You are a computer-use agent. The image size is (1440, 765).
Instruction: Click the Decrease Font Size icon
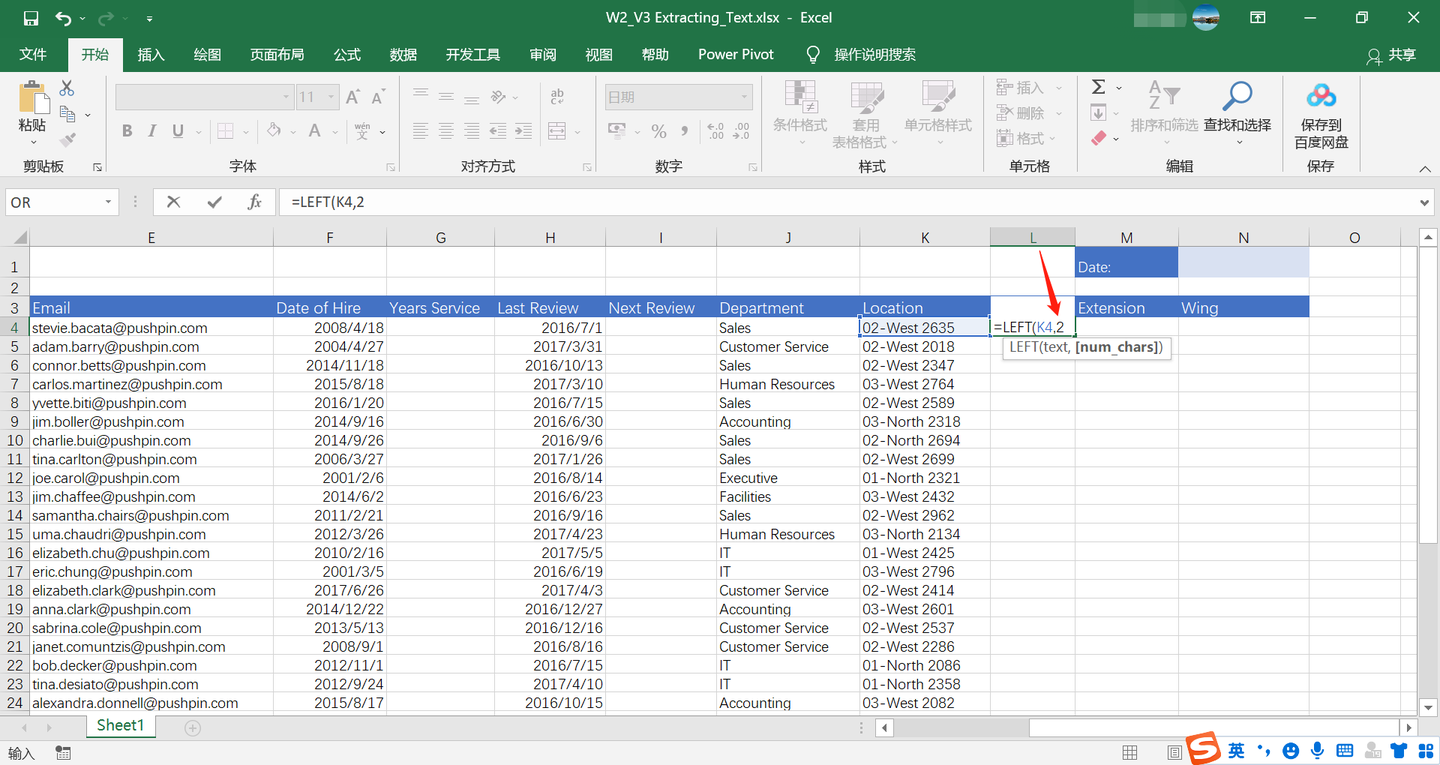click(378, 97)
